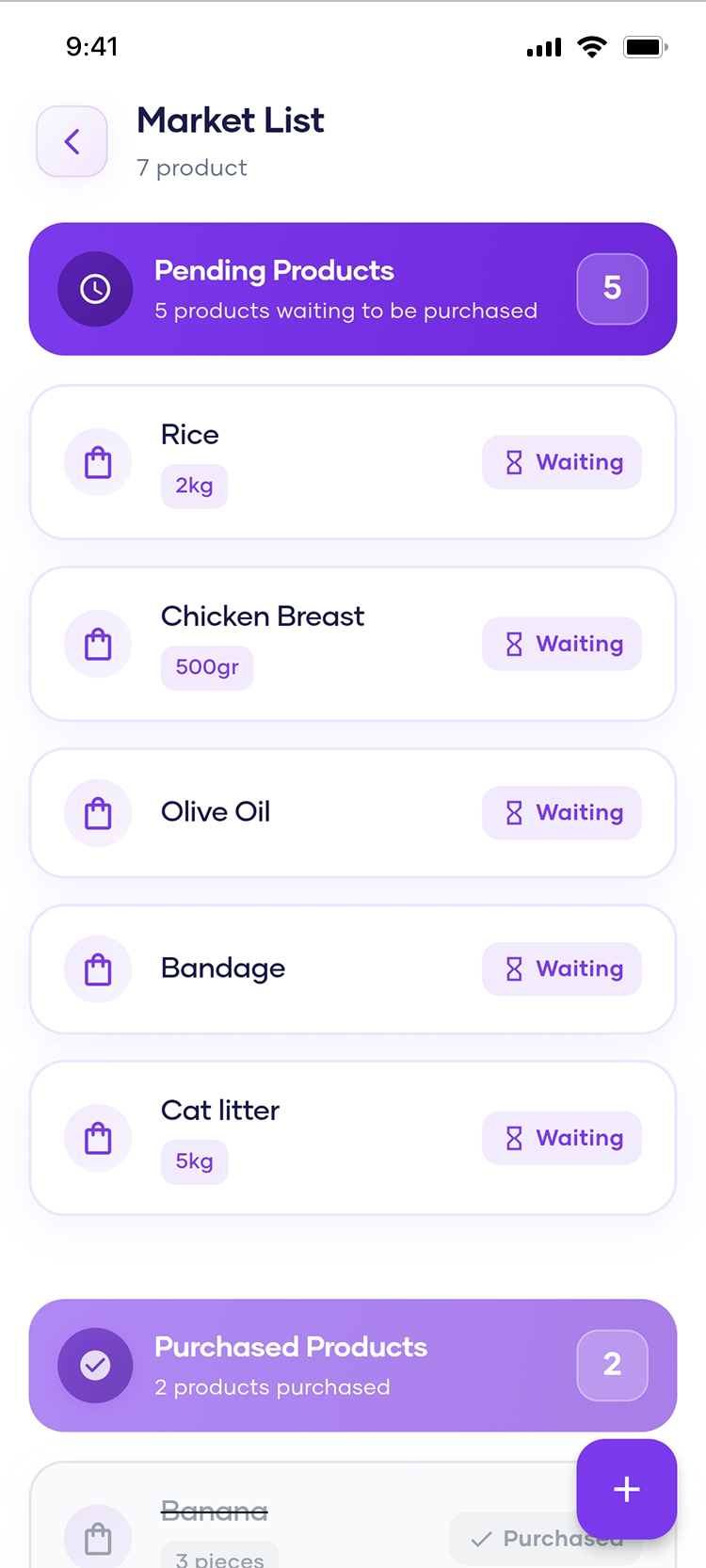The image size is (706, 1568).
Task: Switch Cat litter Waiting status badge
Action: click(562, 1138)
